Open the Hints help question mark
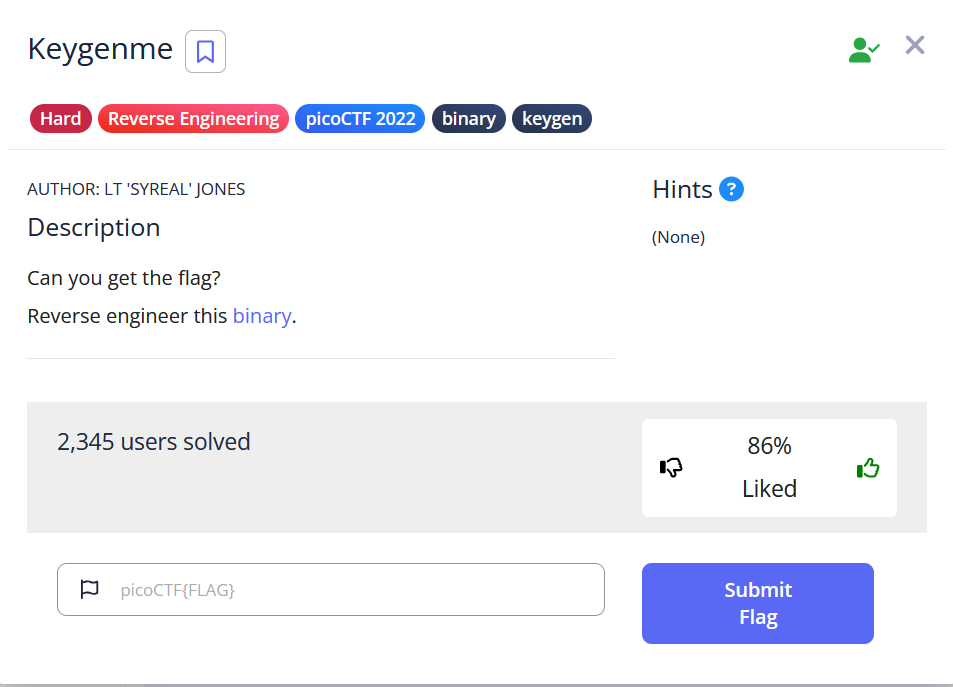953x687 pixels. click(x=731, y=189)
